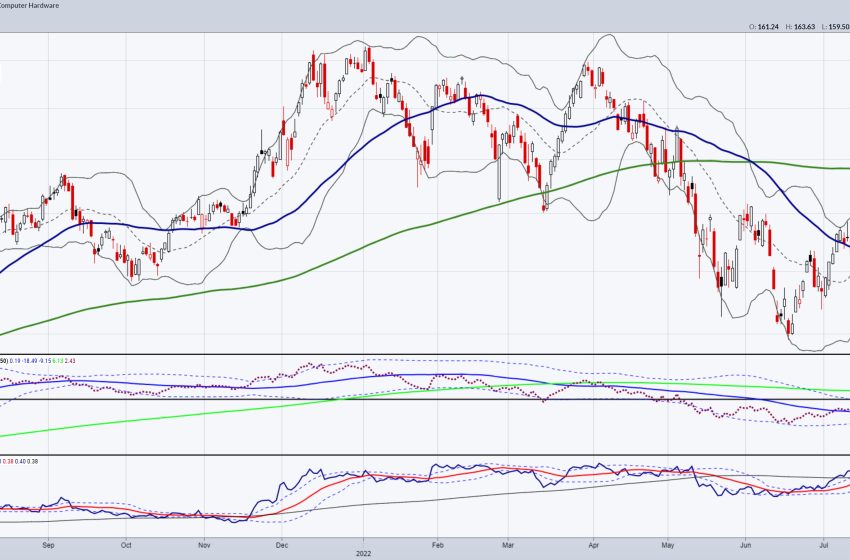Click the green indicator value '6.13'
The height and width of the screenshot is (560, 850).
[x=57, y=361]
